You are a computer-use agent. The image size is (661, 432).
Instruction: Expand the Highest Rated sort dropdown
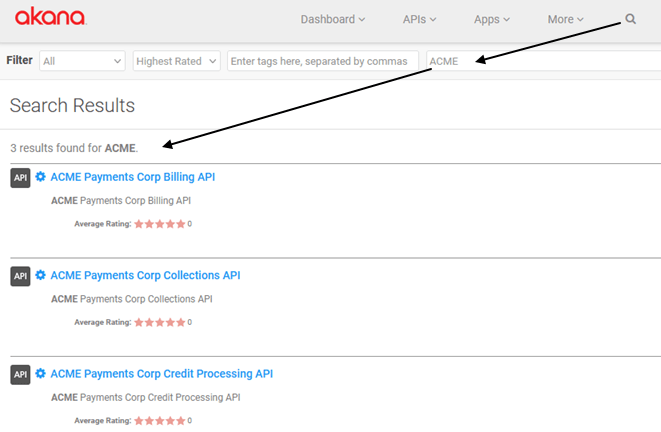pos(177,61)
